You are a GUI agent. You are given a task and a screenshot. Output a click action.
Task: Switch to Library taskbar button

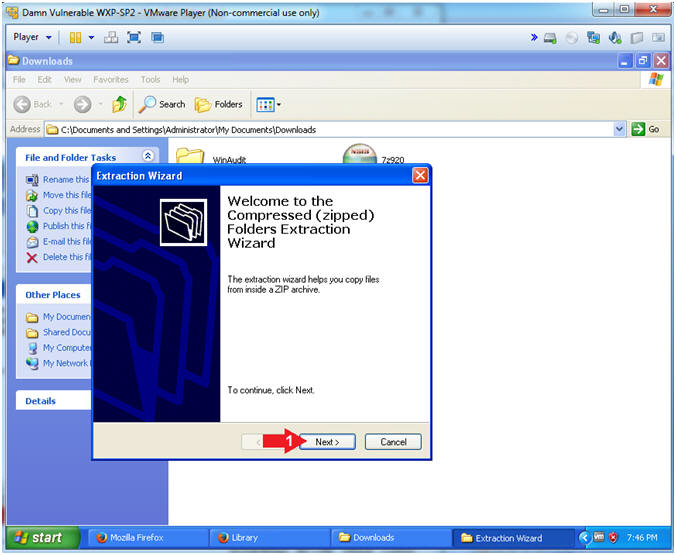(x=269, y=538)
